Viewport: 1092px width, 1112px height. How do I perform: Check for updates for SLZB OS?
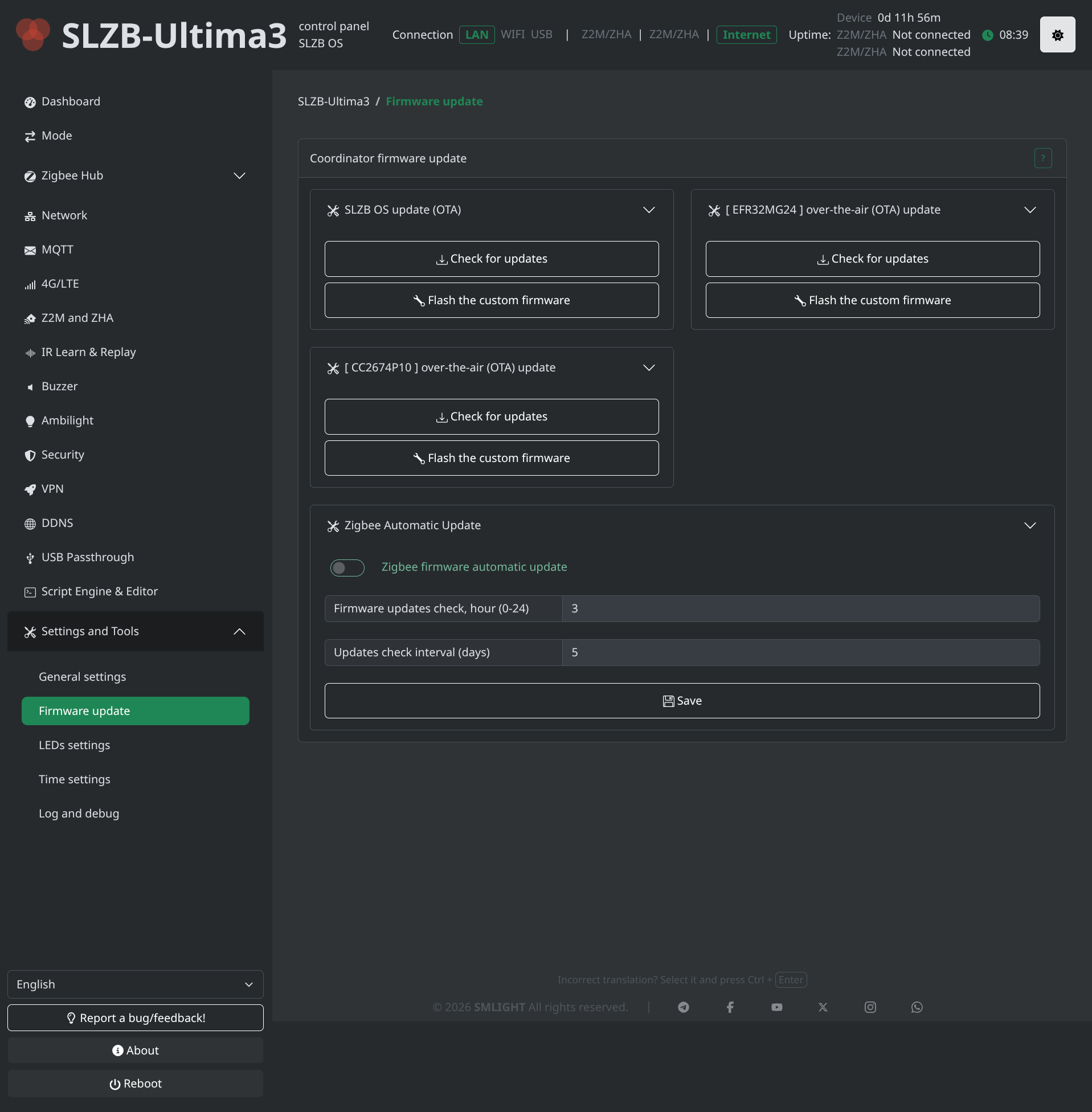(x=492, y=259)
